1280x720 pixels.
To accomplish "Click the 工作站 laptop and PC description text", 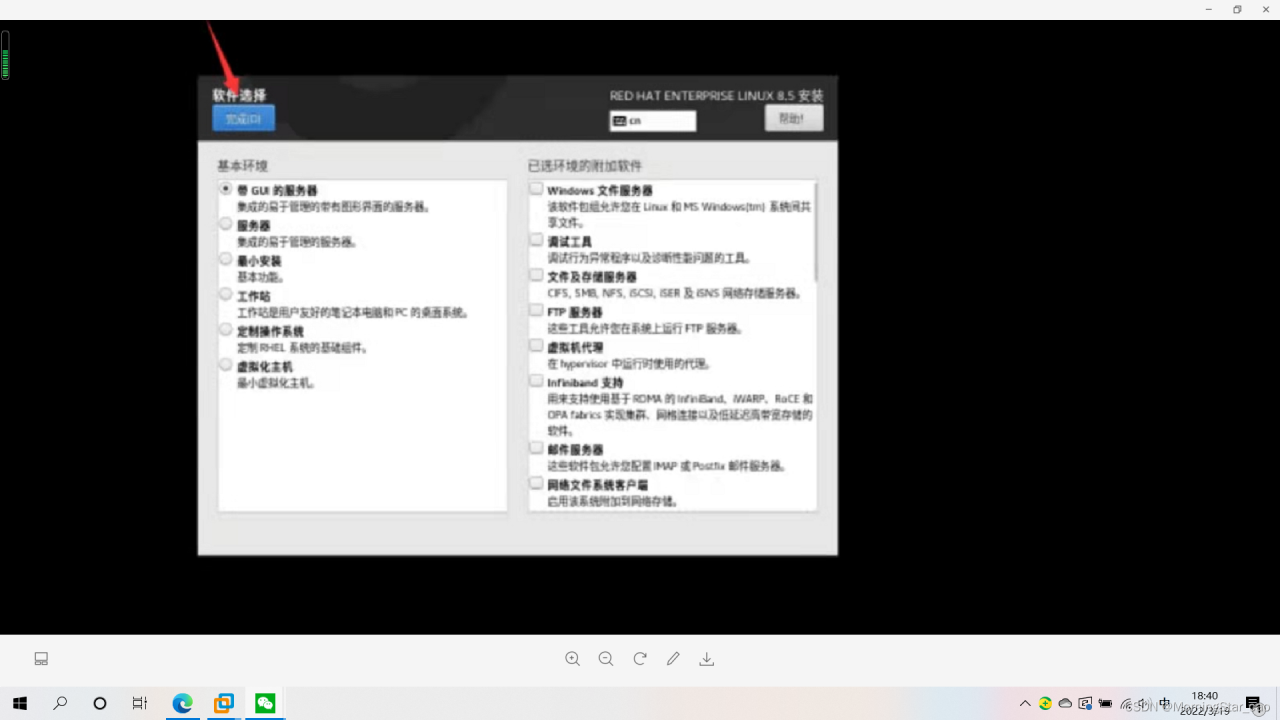I will tap(353, 313).
